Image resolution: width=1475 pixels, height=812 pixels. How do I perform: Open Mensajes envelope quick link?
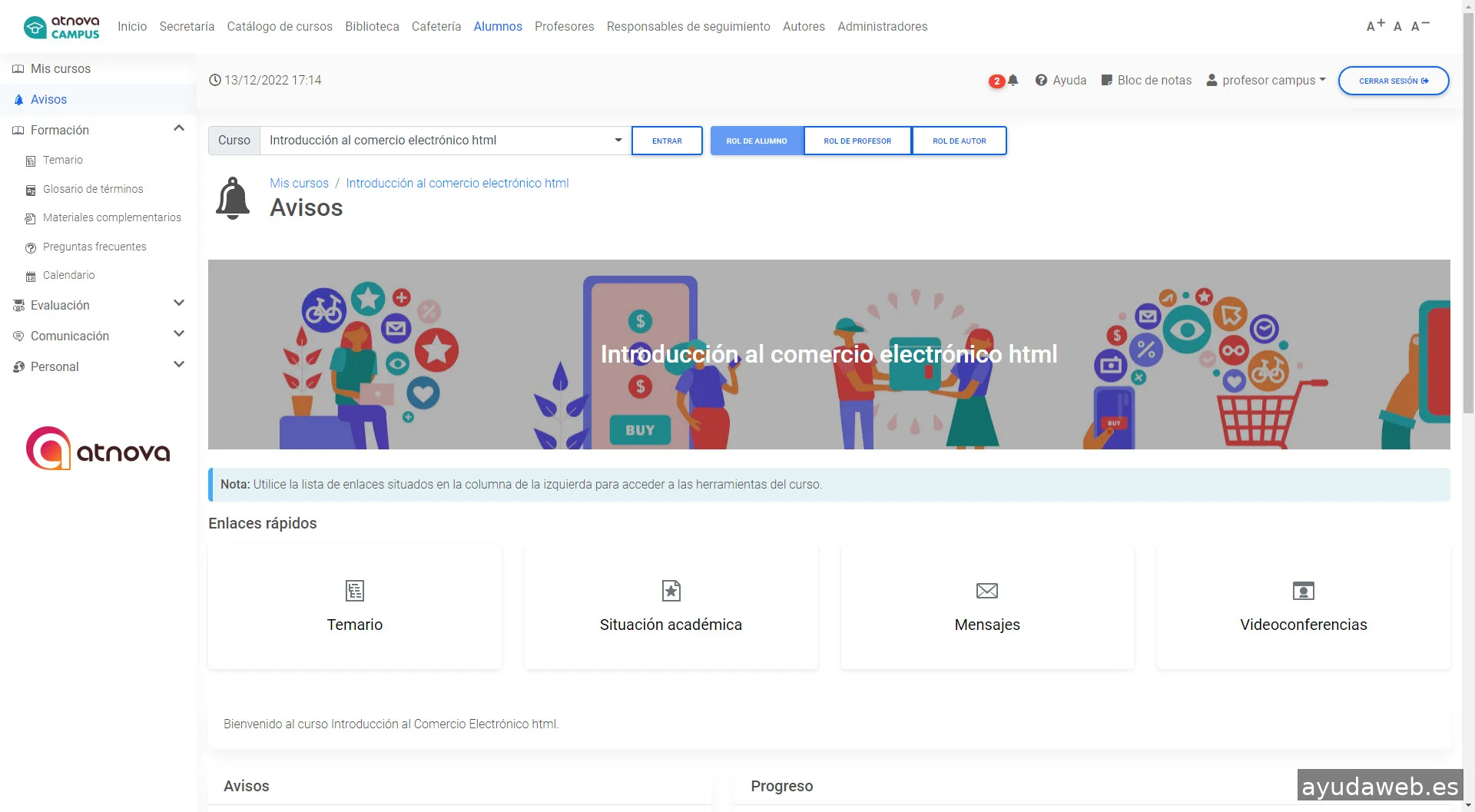coord(986,591)
